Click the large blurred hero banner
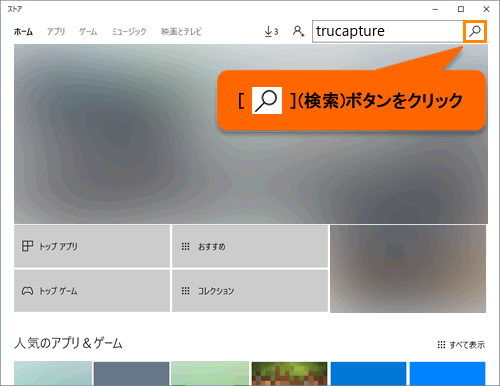 251,134
